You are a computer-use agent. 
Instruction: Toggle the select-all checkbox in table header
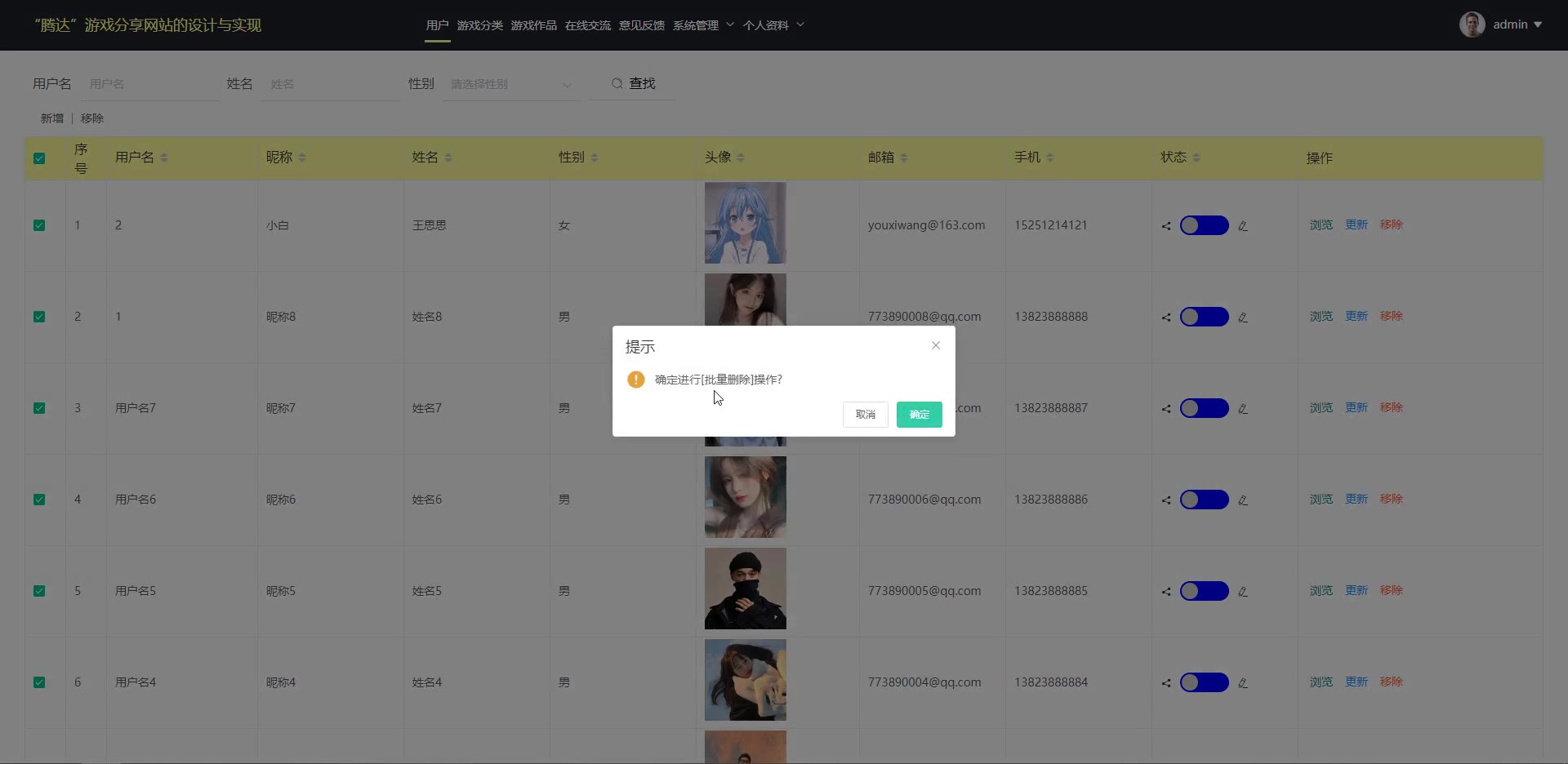[x=39, y=158]
